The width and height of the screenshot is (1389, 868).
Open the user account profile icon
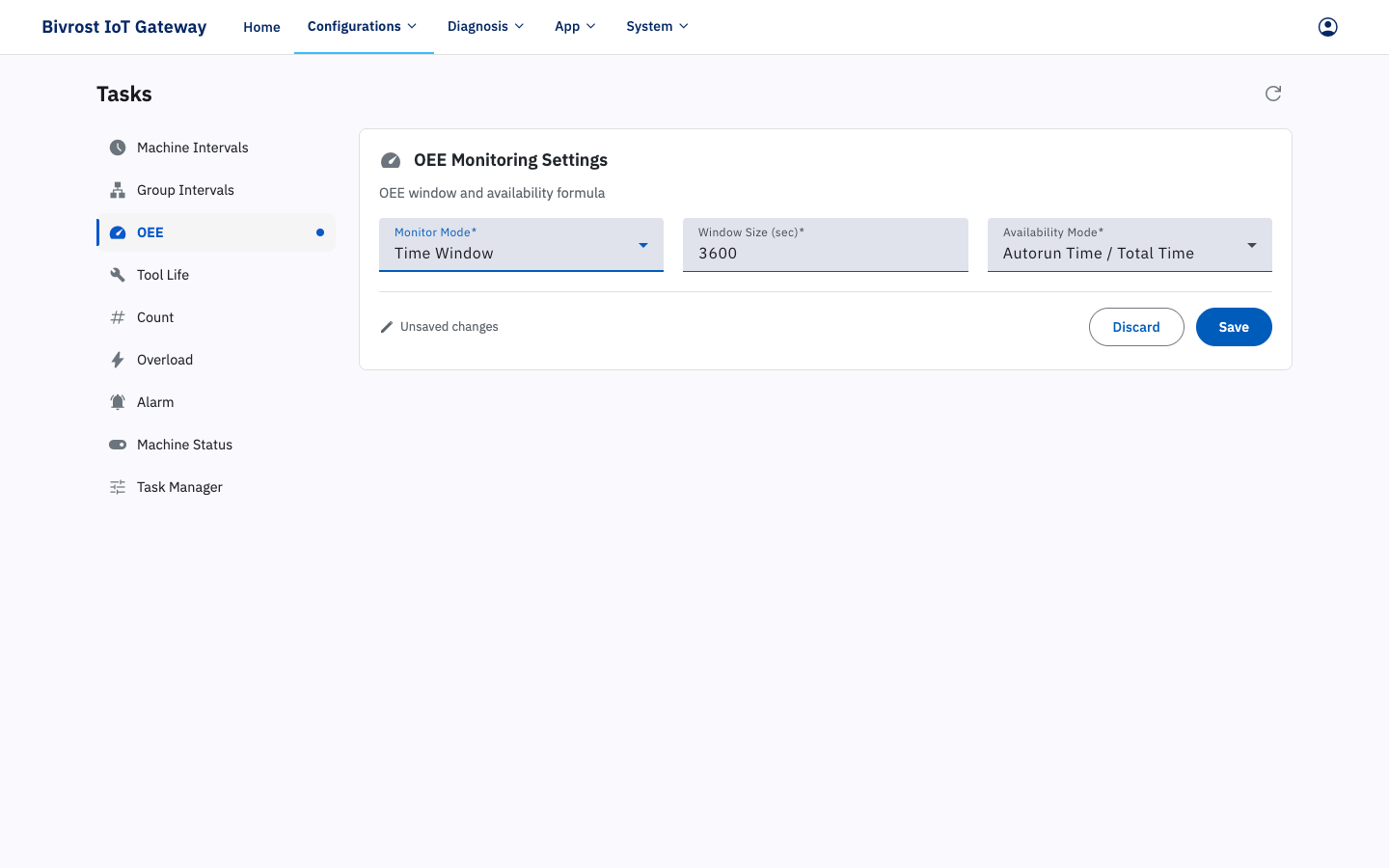pos(1328,27)
